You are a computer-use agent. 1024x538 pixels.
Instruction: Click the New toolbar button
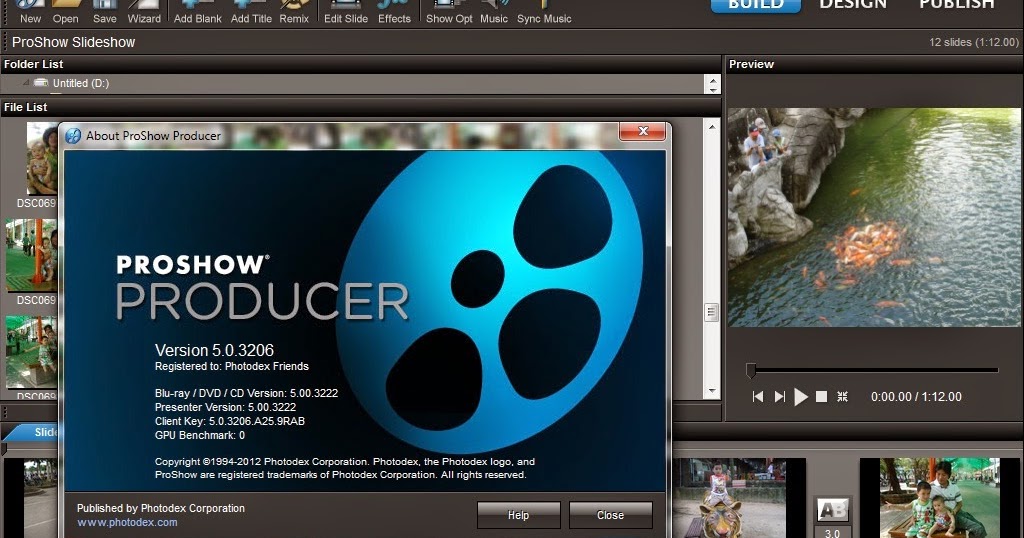30,13
